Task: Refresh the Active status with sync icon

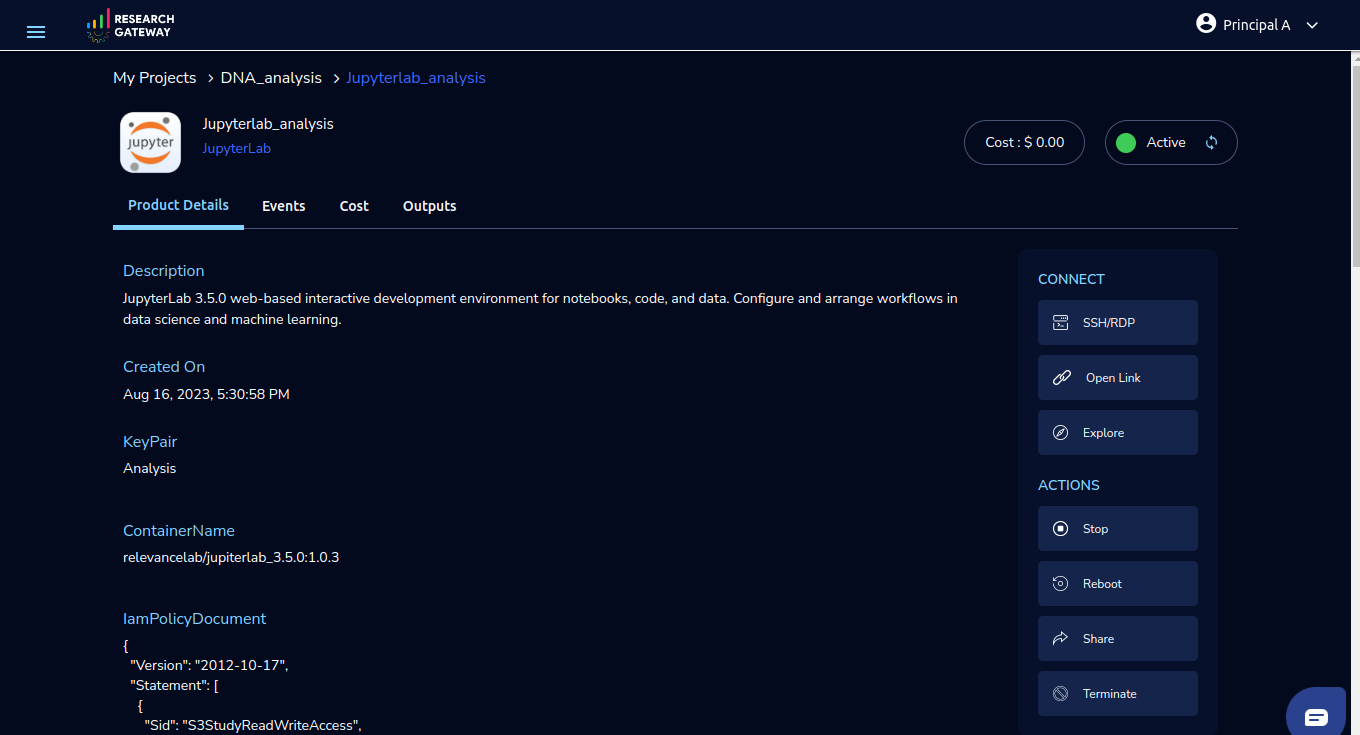Action: [x=1211, y=142]
